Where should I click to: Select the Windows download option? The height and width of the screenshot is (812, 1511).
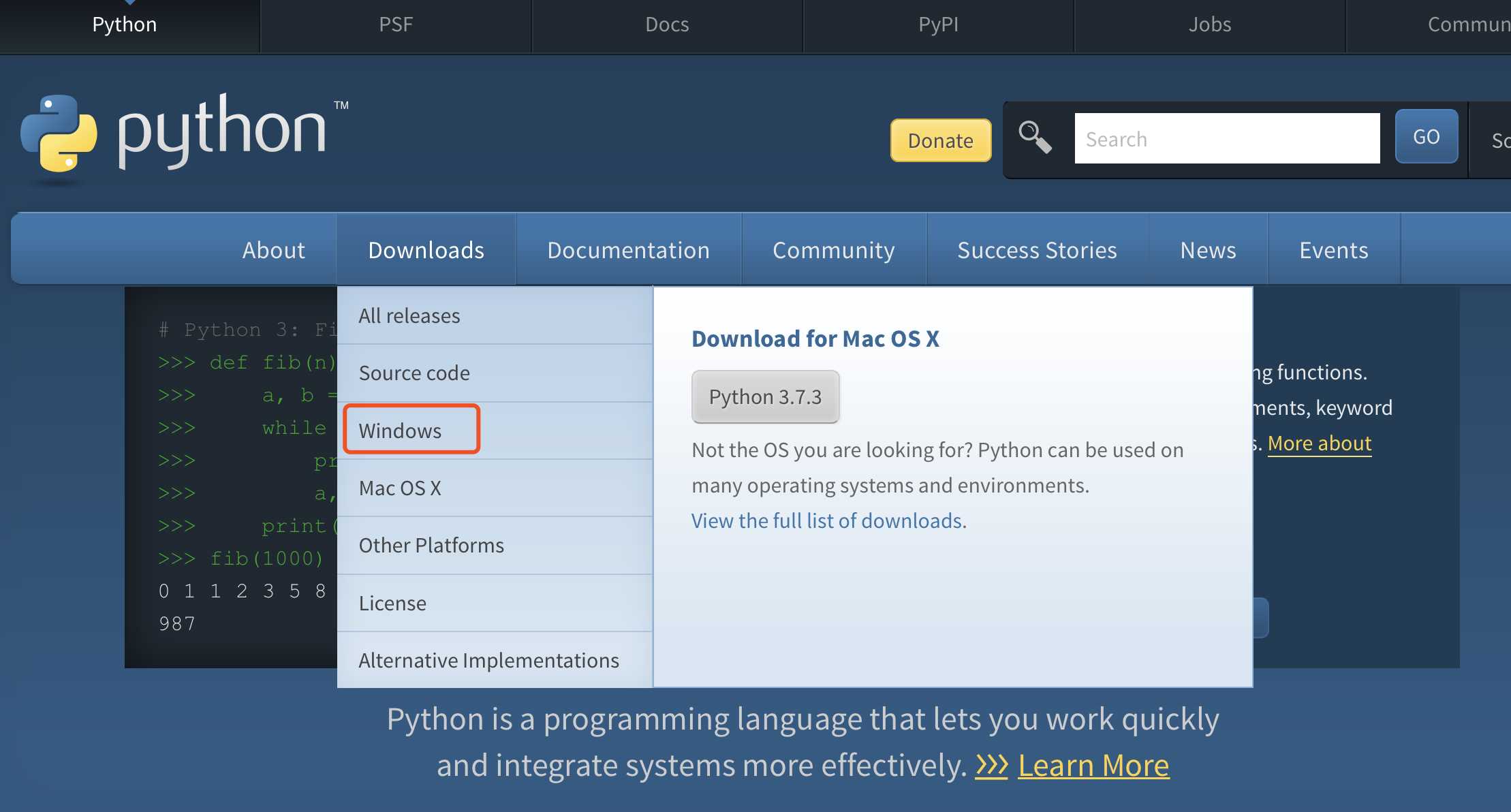[400, 430]
